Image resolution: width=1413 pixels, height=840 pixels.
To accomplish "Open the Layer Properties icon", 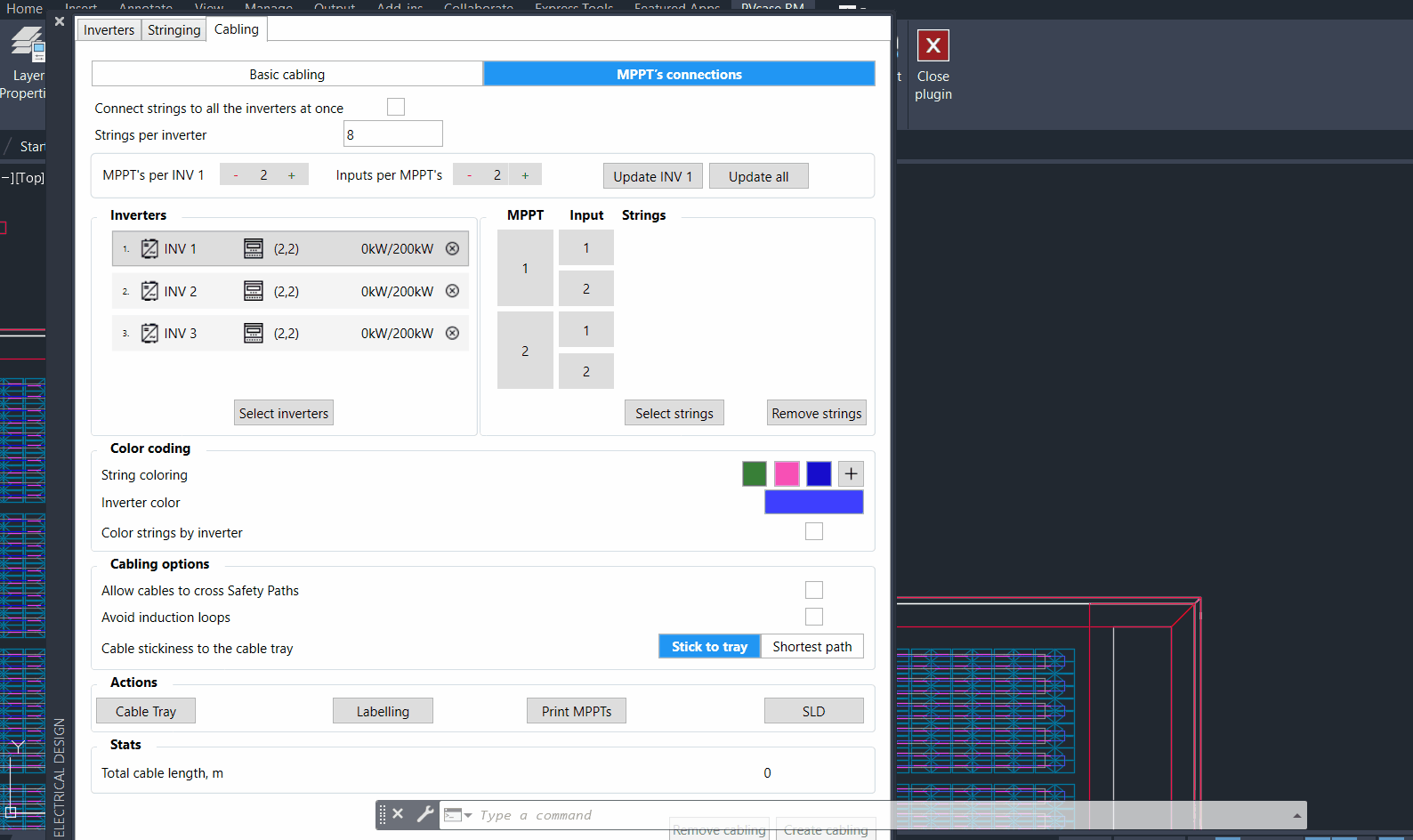I will click(x=27, y=44).
